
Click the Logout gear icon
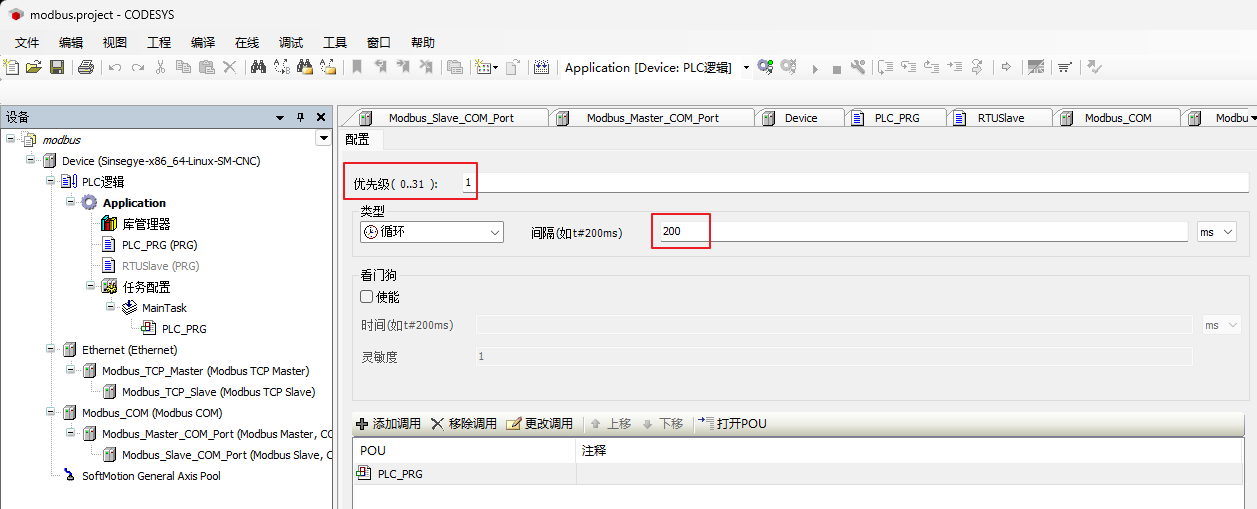(x=789, y=67)
